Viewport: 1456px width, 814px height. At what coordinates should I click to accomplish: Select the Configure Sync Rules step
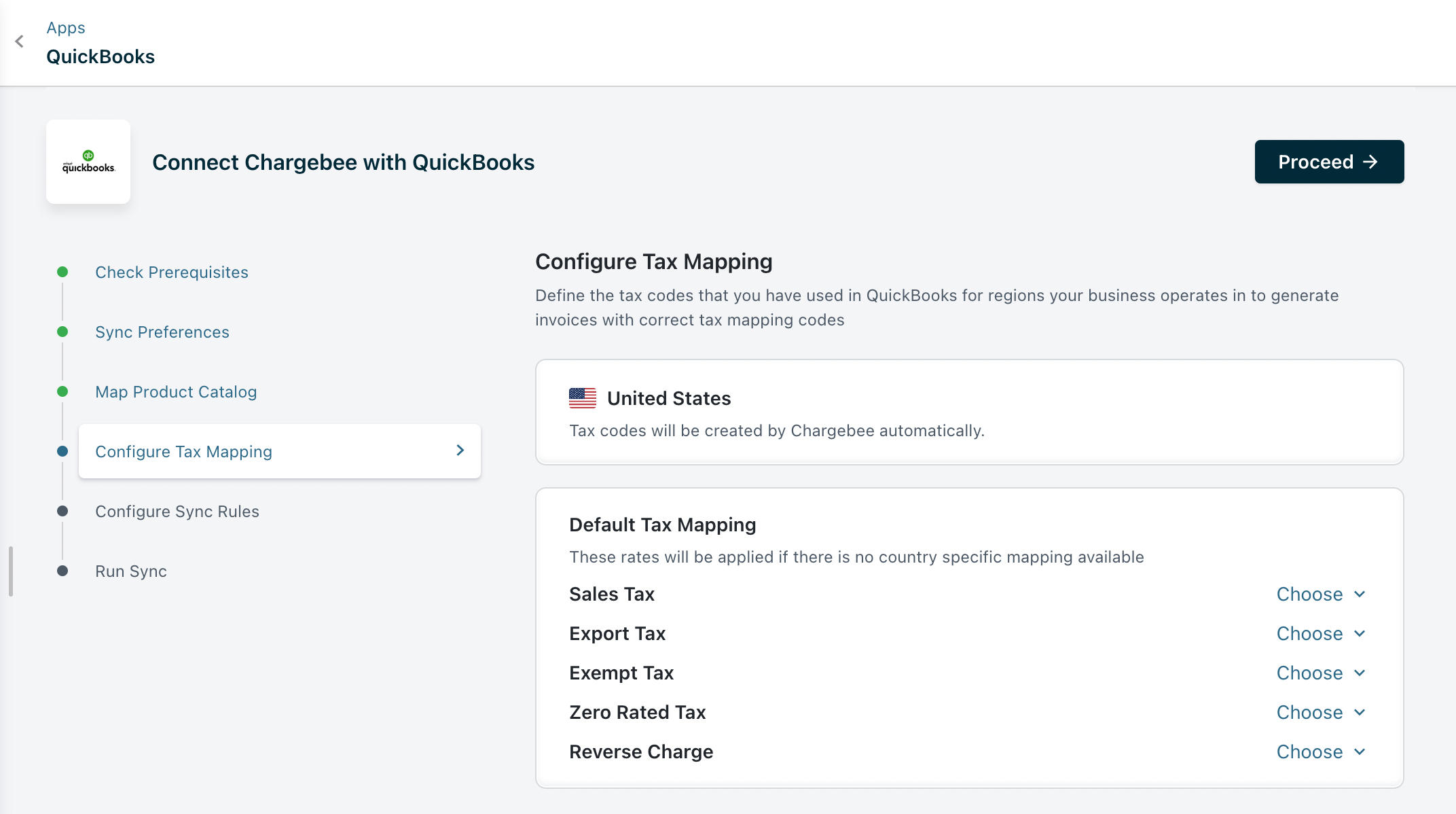point(177,511)
